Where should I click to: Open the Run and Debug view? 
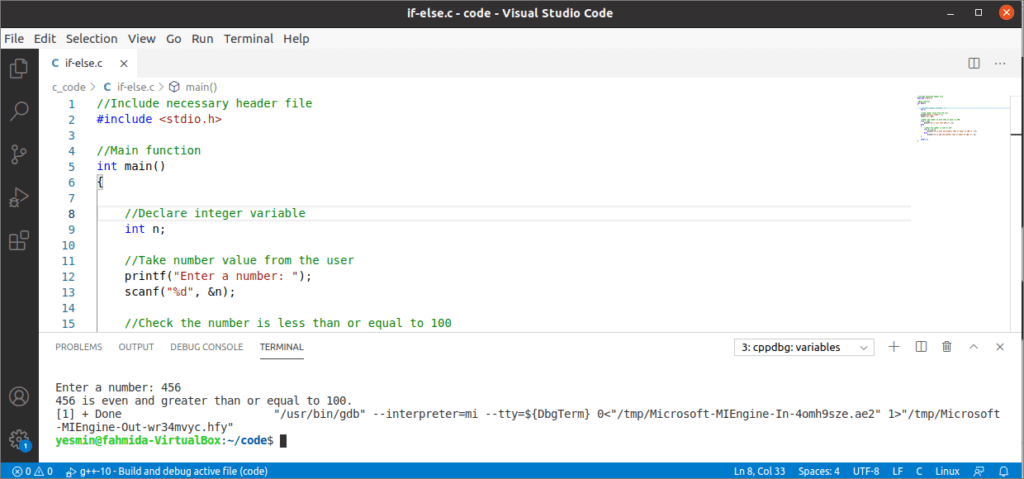click(x=19, y=198)
